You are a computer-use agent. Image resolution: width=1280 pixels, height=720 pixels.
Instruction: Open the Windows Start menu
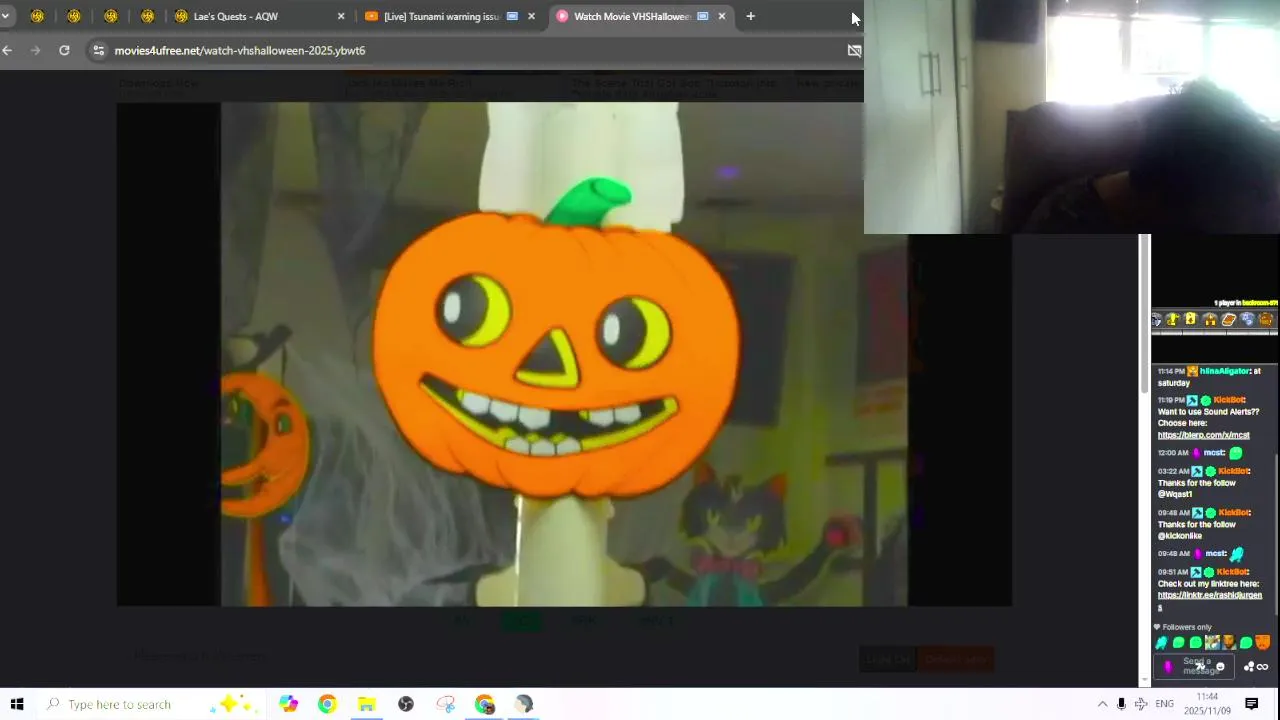(x=16, y=704)
